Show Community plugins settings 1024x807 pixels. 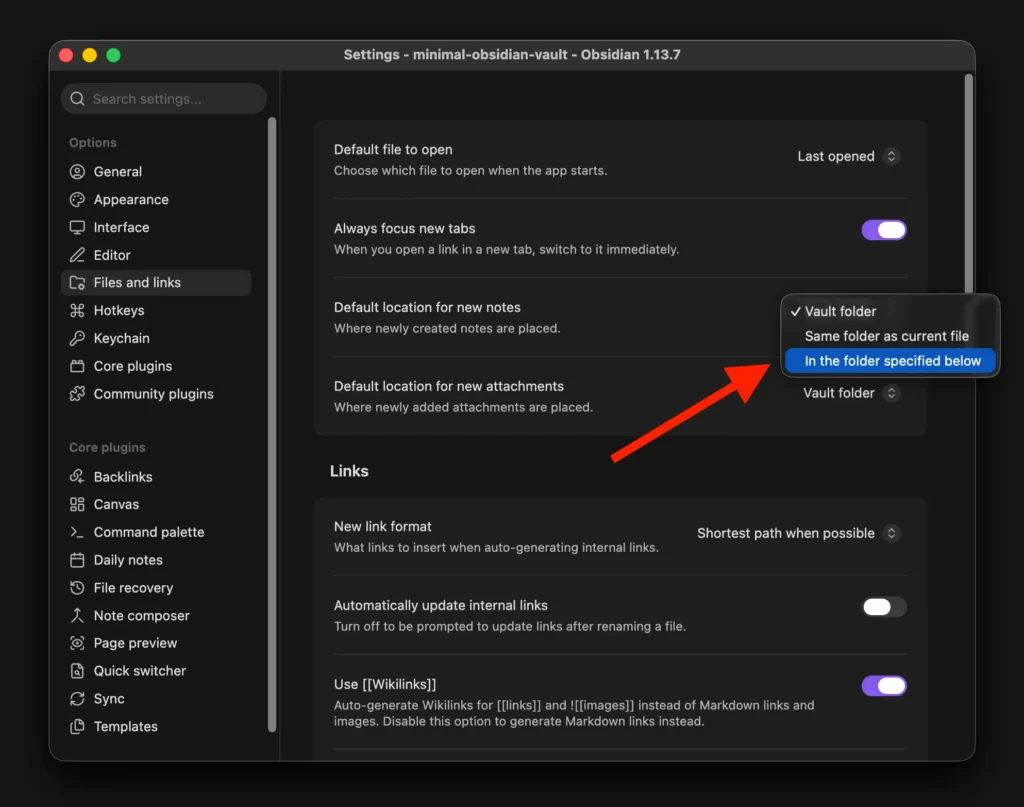[156, 394]
